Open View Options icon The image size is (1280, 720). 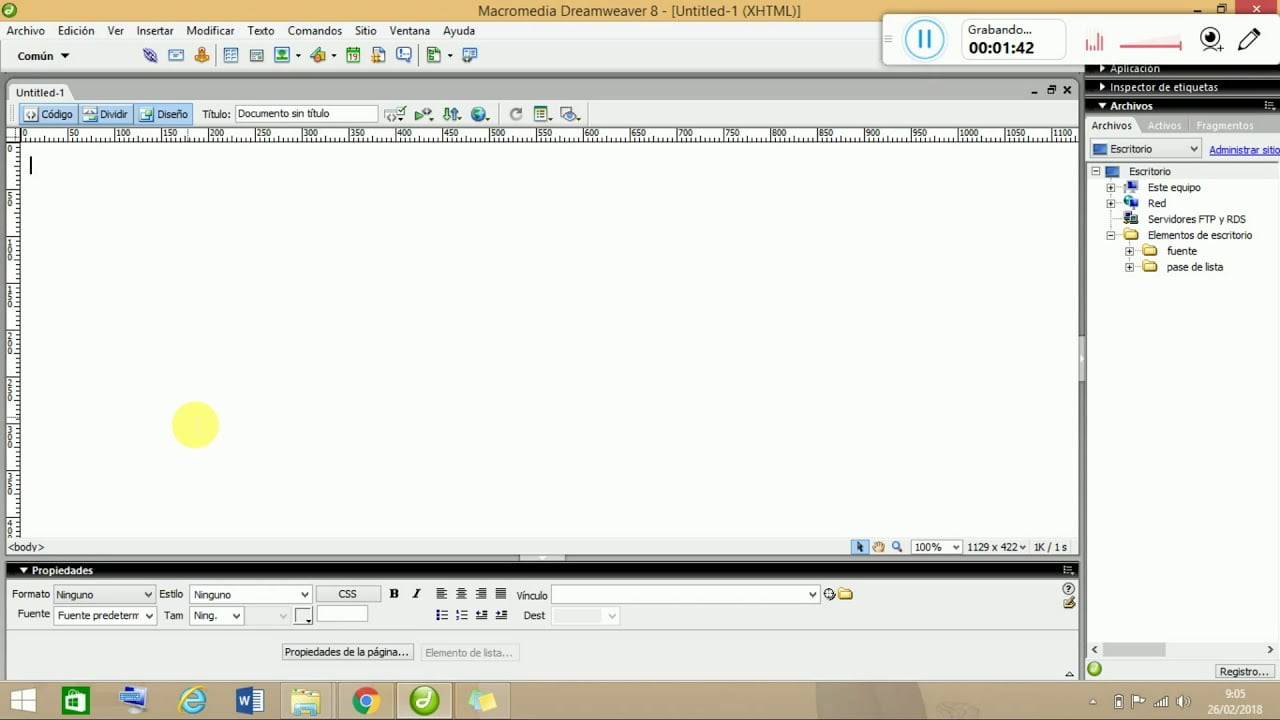[x=542, y=114]
